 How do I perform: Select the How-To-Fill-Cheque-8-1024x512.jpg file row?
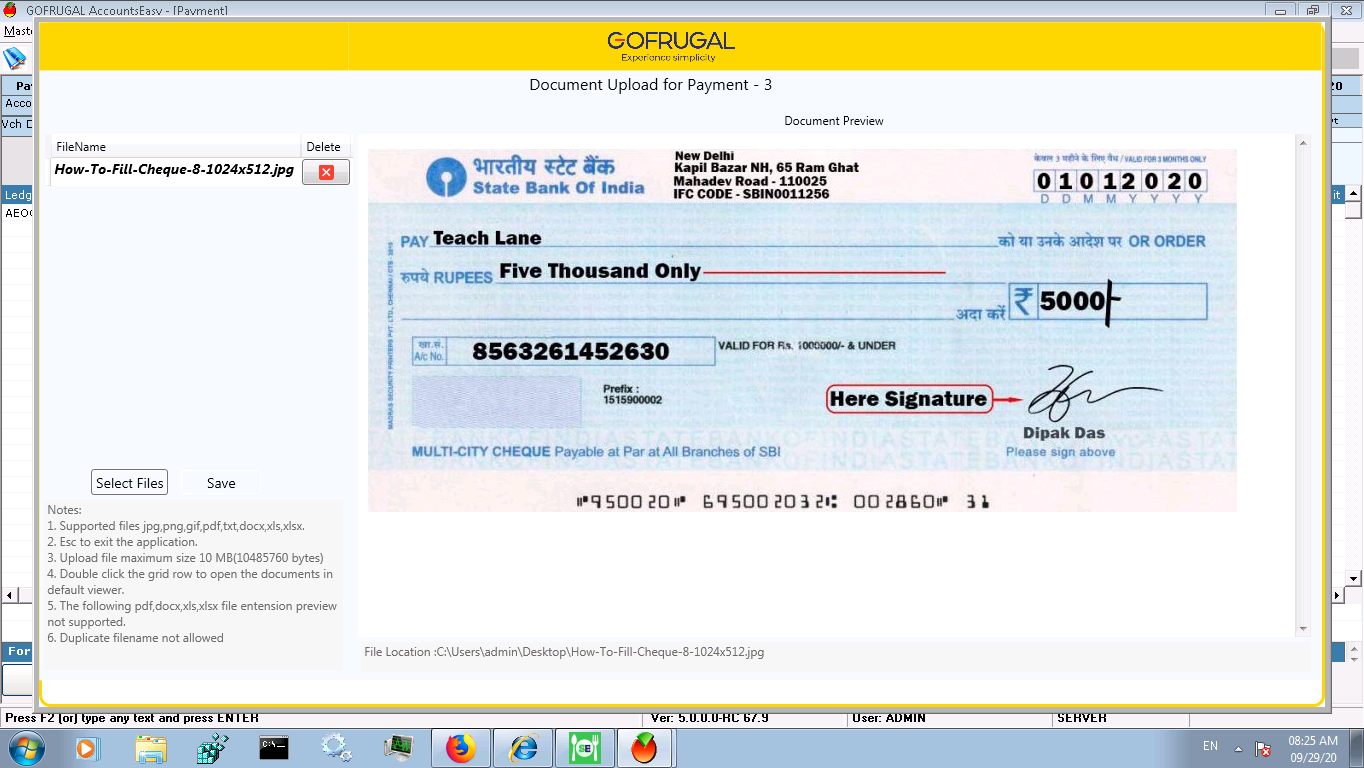[175, 171]
